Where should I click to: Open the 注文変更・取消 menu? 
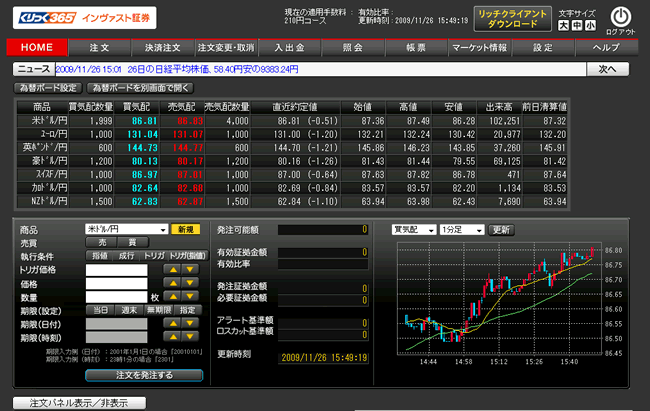226,48
